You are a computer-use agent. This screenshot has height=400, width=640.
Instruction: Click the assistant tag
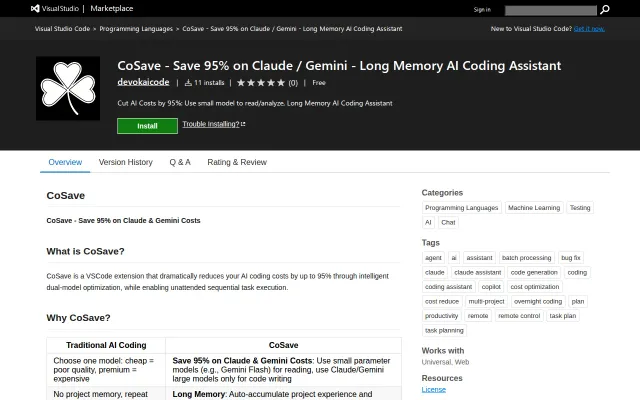[479, 258]
